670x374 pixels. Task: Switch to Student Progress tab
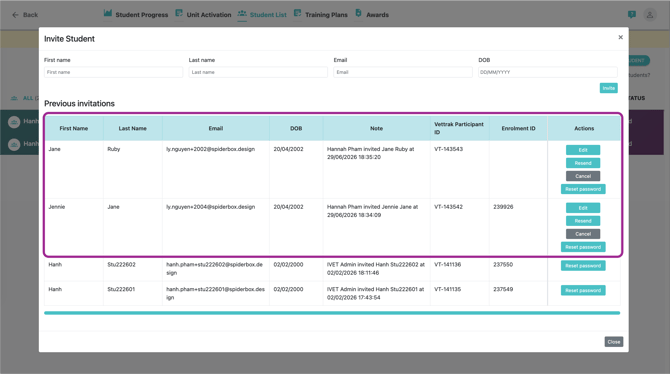pos(141,15)
